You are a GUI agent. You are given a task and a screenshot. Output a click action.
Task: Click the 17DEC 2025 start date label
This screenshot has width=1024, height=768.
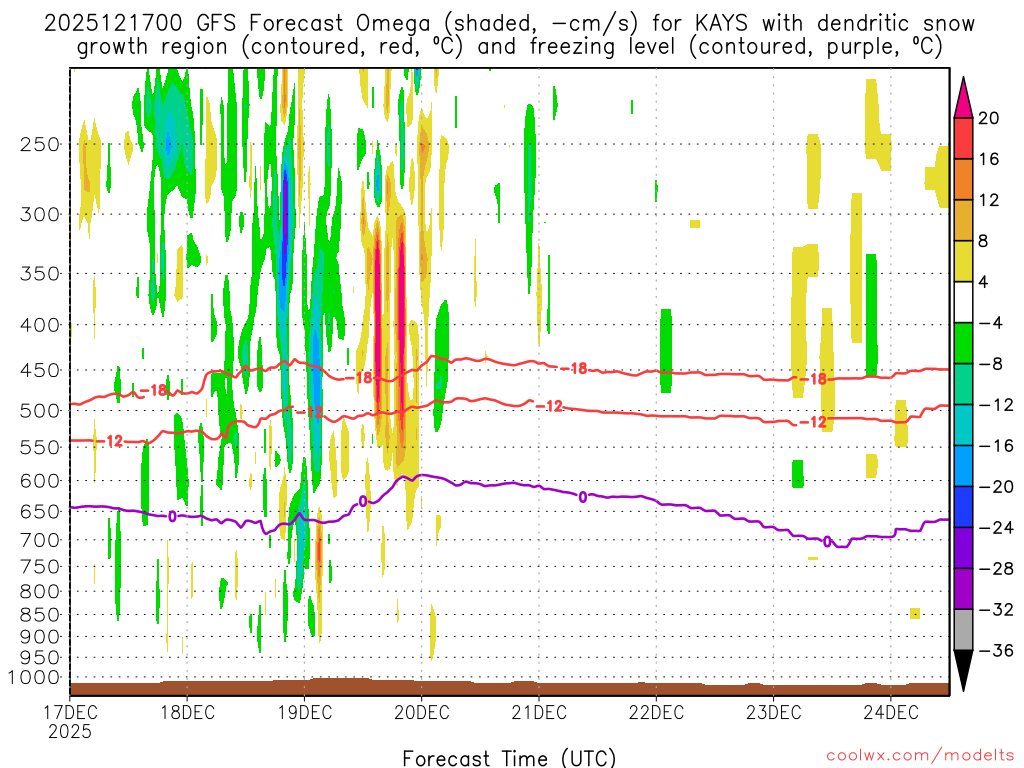pyautogui.click(x=68, y=722)
